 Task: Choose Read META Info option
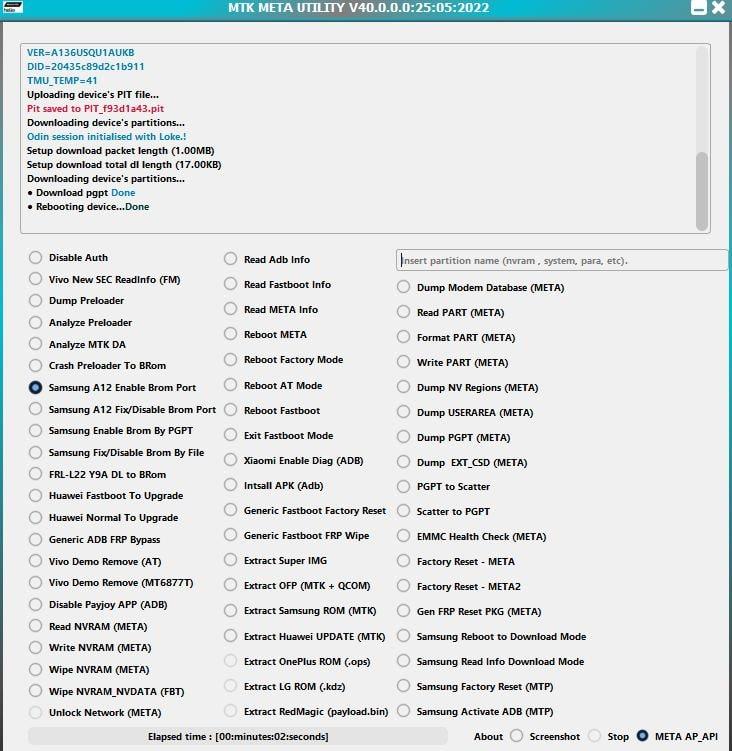pyautogui.click(x=230, y=309)
